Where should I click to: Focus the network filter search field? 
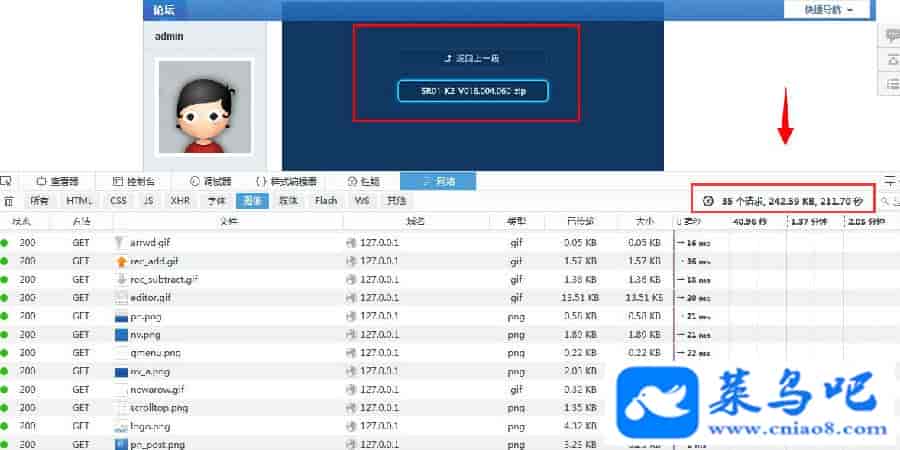coord(890,201)
